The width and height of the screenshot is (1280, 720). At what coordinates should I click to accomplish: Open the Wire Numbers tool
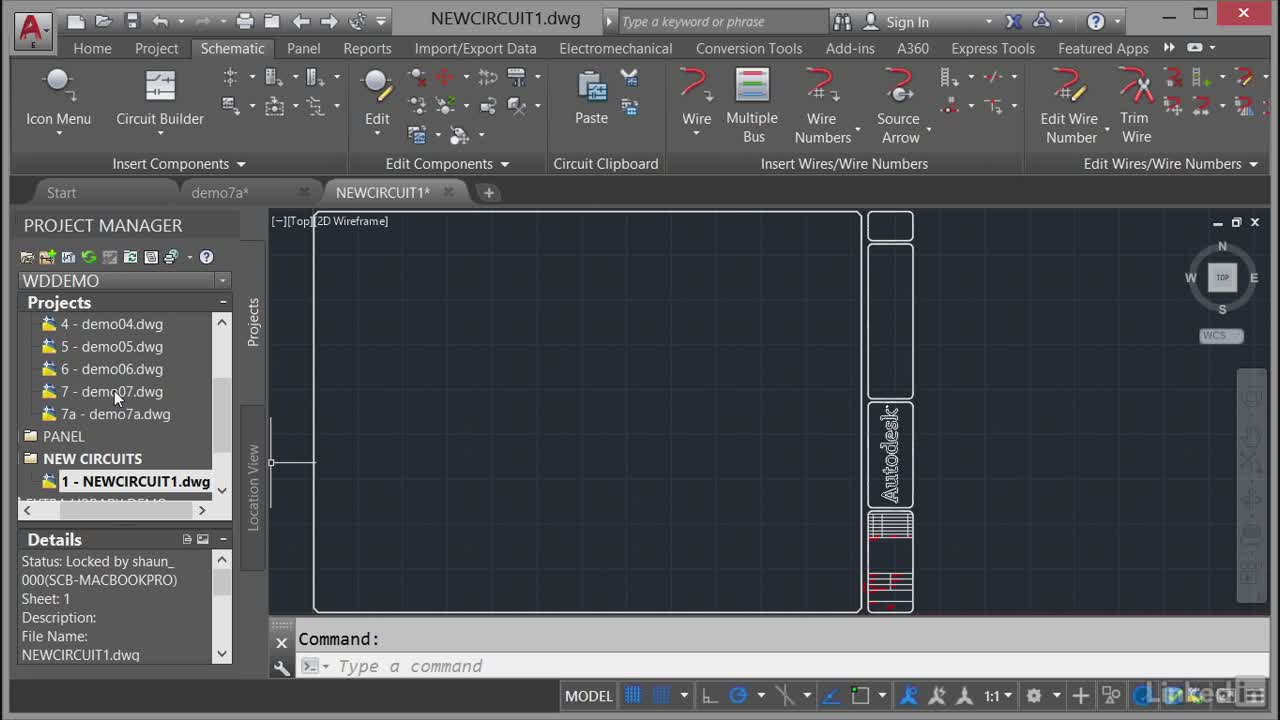(822, 105)
